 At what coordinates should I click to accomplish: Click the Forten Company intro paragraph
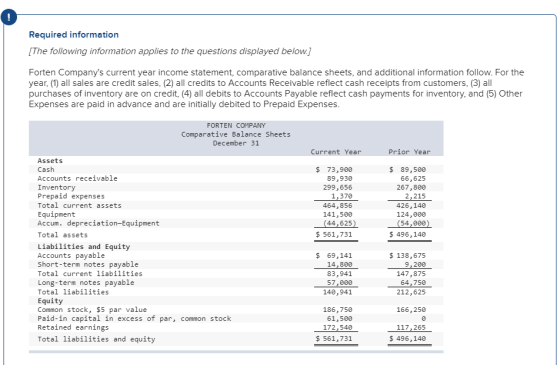(x=276, y=88)
